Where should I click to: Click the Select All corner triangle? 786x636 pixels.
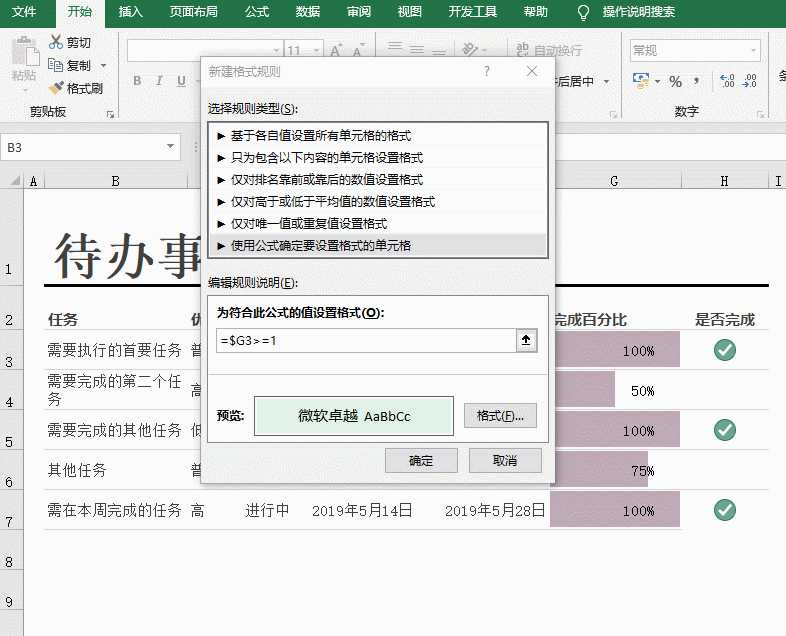[x=15, y=180]
